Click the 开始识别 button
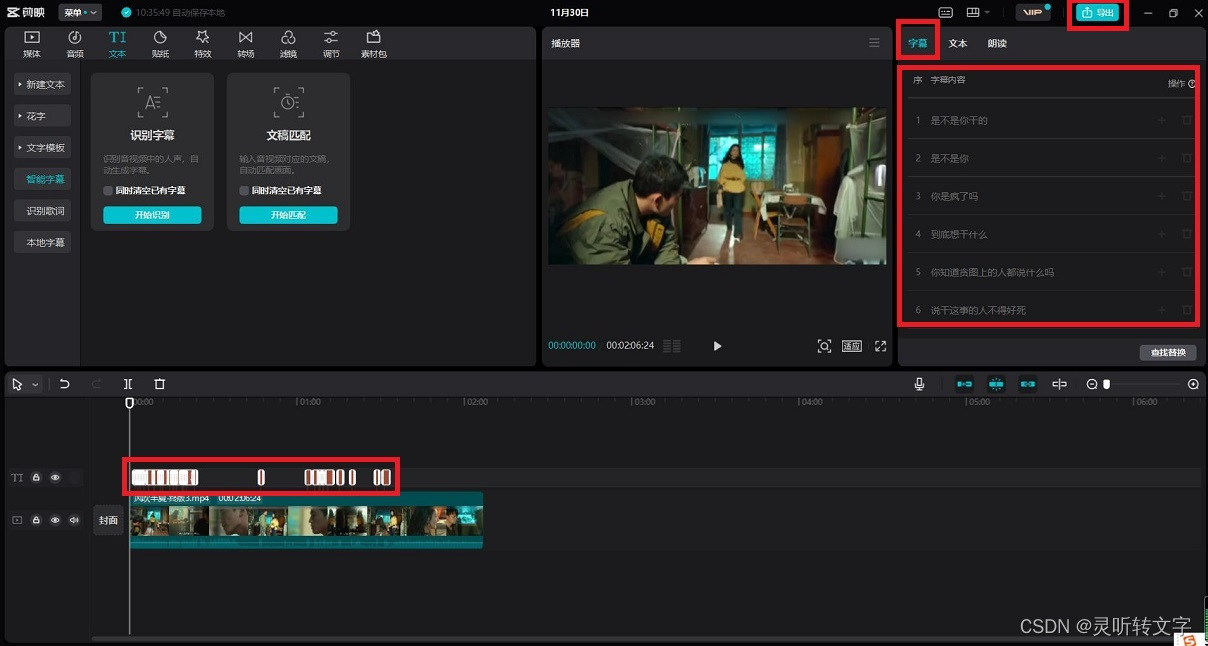Image resolution: width=1208 pixels, height=646 pixels. click(x=152, y=215)
